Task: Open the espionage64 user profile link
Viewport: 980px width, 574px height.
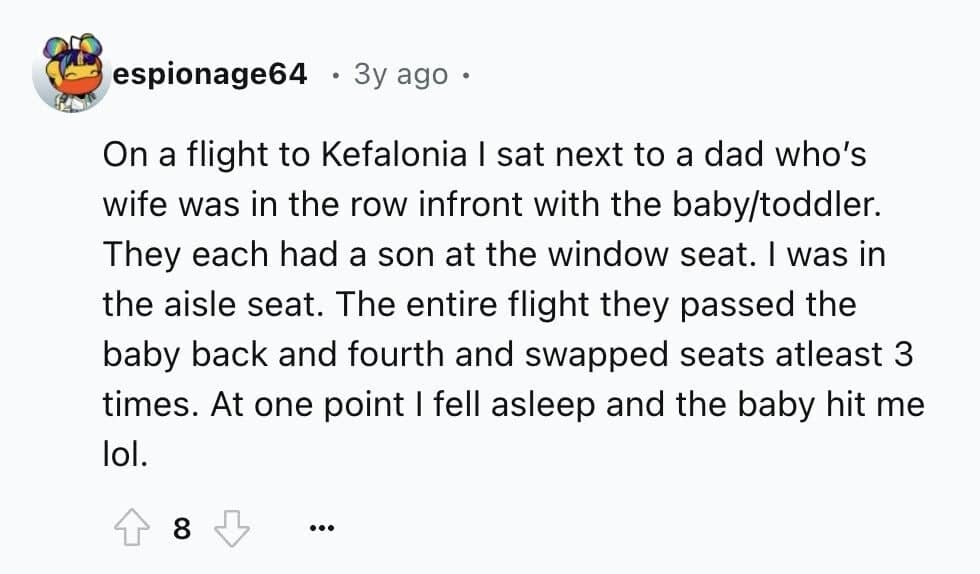Action: [210, 75]
